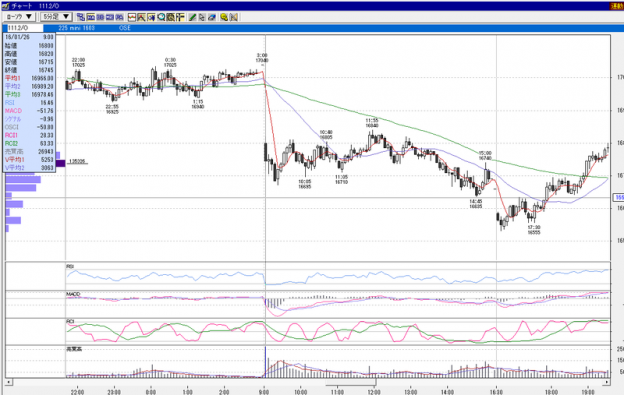Image resolution: width=624 pixels, height=395 pixels.
Task: Select the magnifying glass zoom tool
Action: point(161,17)
